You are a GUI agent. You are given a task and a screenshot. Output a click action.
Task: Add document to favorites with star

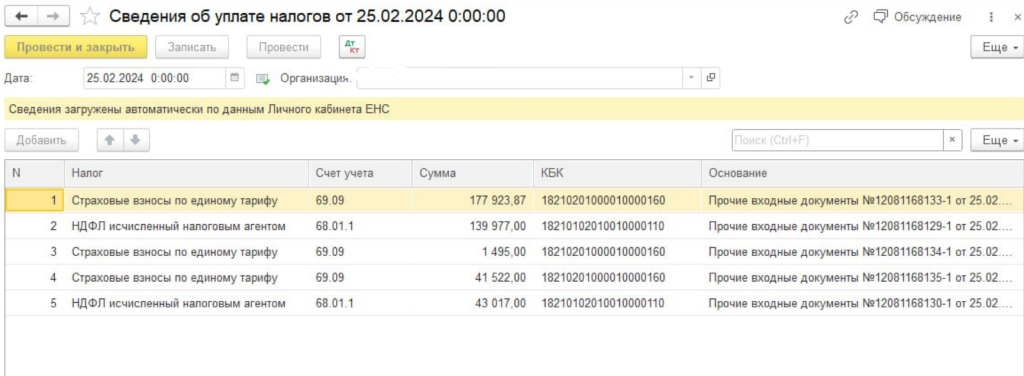tap(89, 16)
